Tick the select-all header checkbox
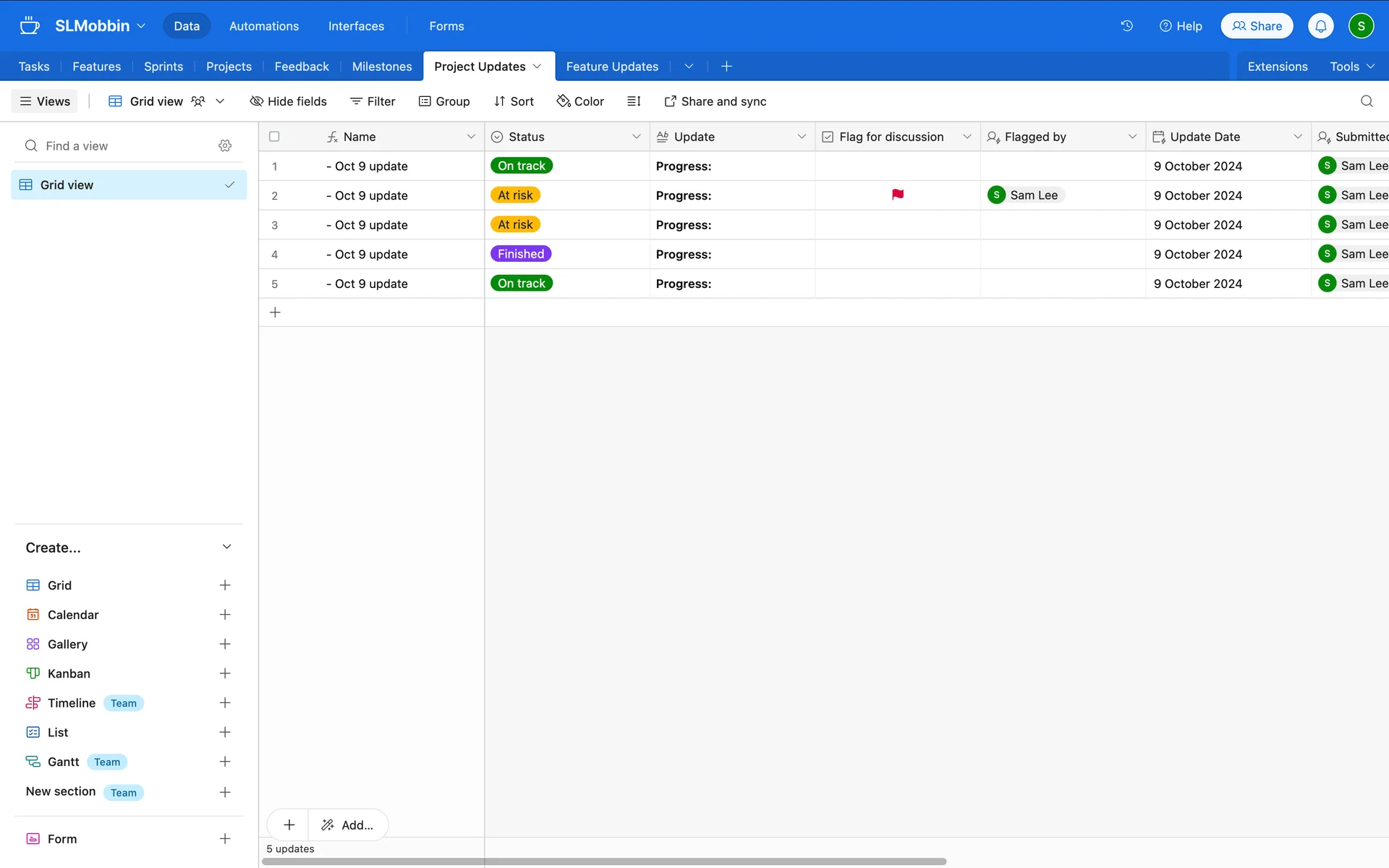This screenshot has height=868, width=1389. point(274,137)
